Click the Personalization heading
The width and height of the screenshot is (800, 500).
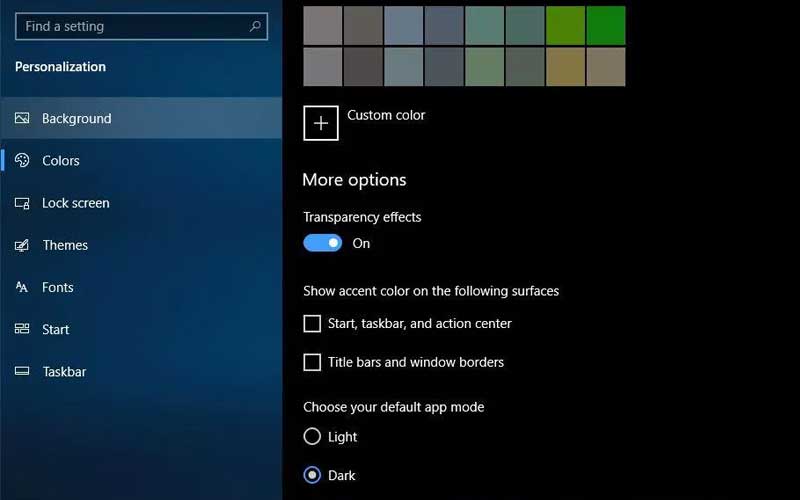pyautogui.click(x=60, y=67)
